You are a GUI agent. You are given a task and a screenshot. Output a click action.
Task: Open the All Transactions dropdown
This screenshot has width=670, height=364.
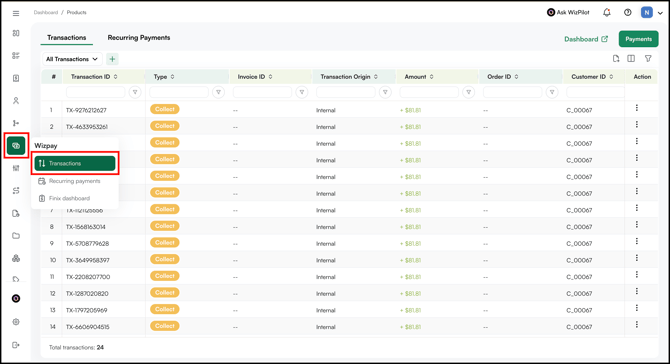coord(72,59)
